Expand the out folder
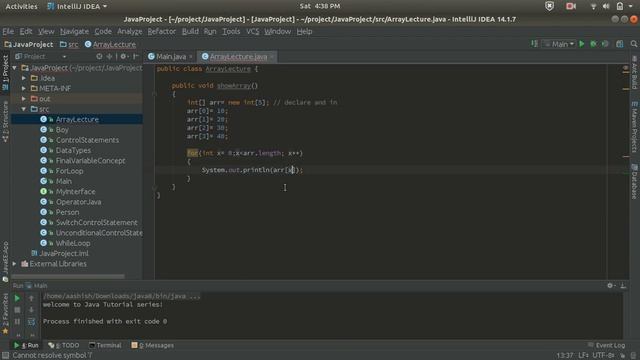 (x=24, y=99)
